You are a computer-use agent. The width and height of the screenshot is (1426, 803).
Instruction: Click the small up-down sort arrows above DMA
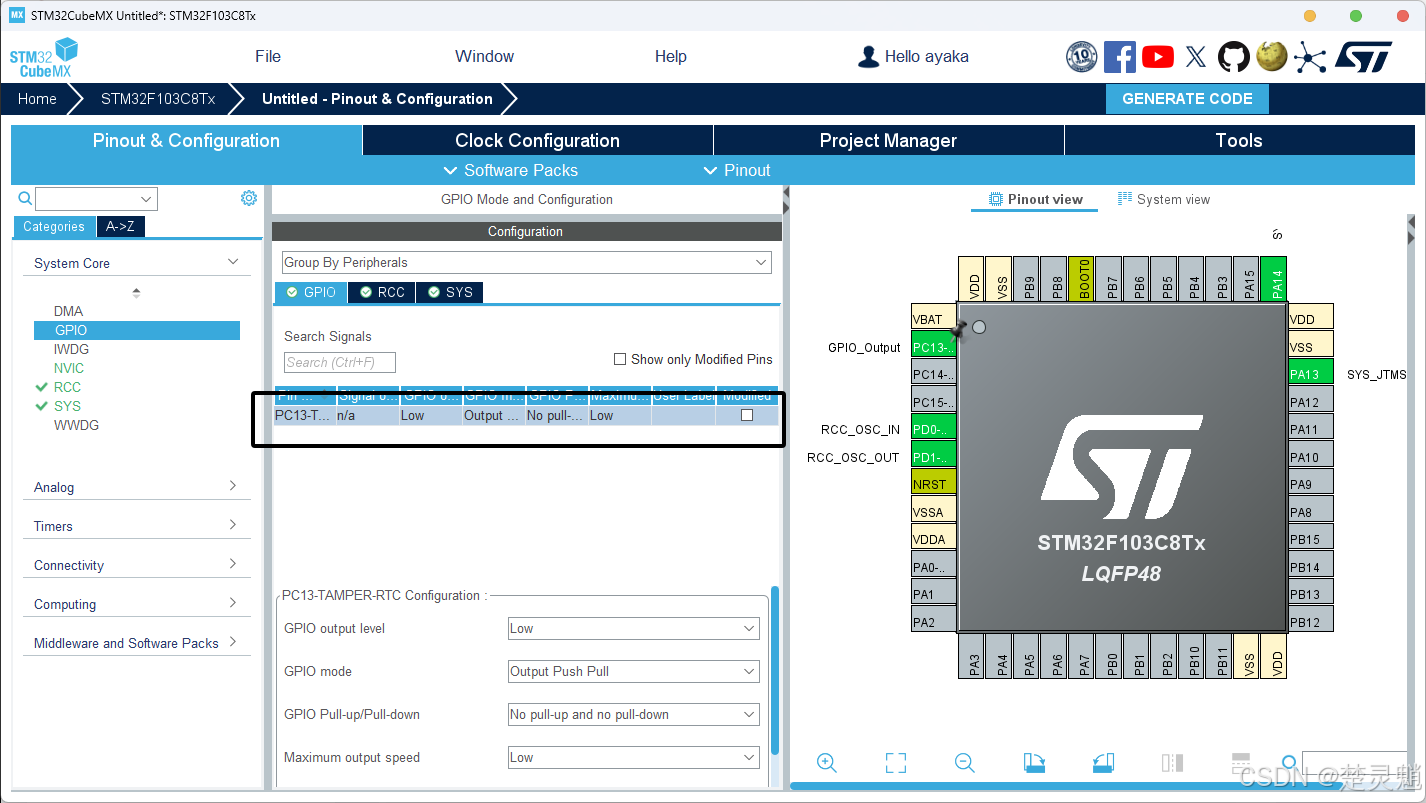pos(136,293)
